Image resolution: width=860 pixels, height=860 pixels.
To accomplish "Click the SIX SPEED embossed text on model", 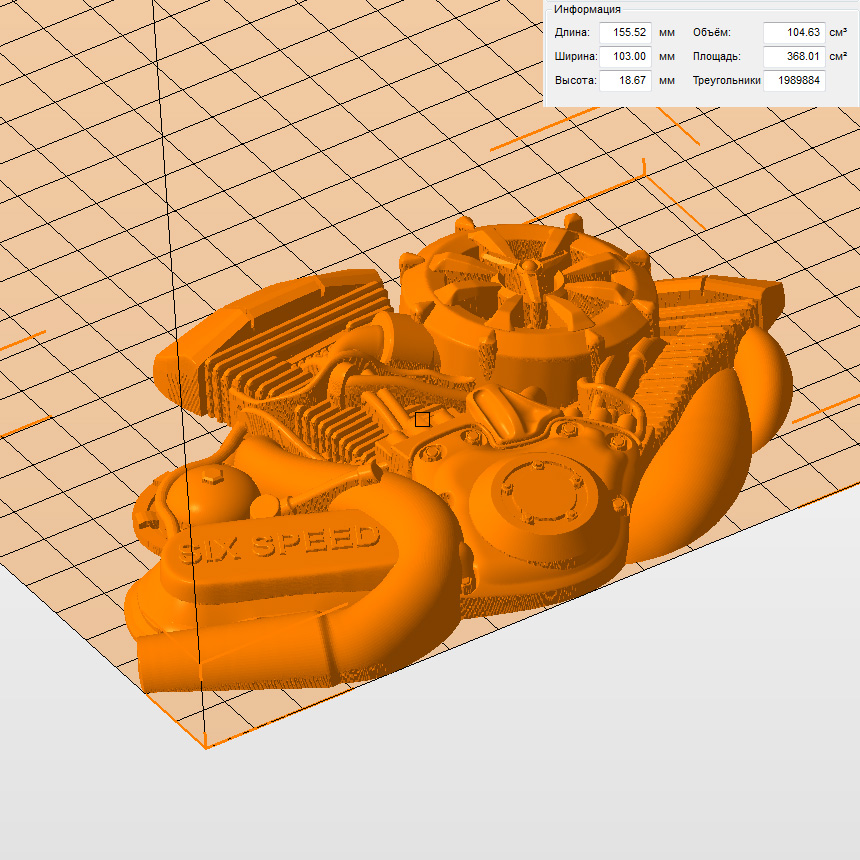I will coord(277,543).
